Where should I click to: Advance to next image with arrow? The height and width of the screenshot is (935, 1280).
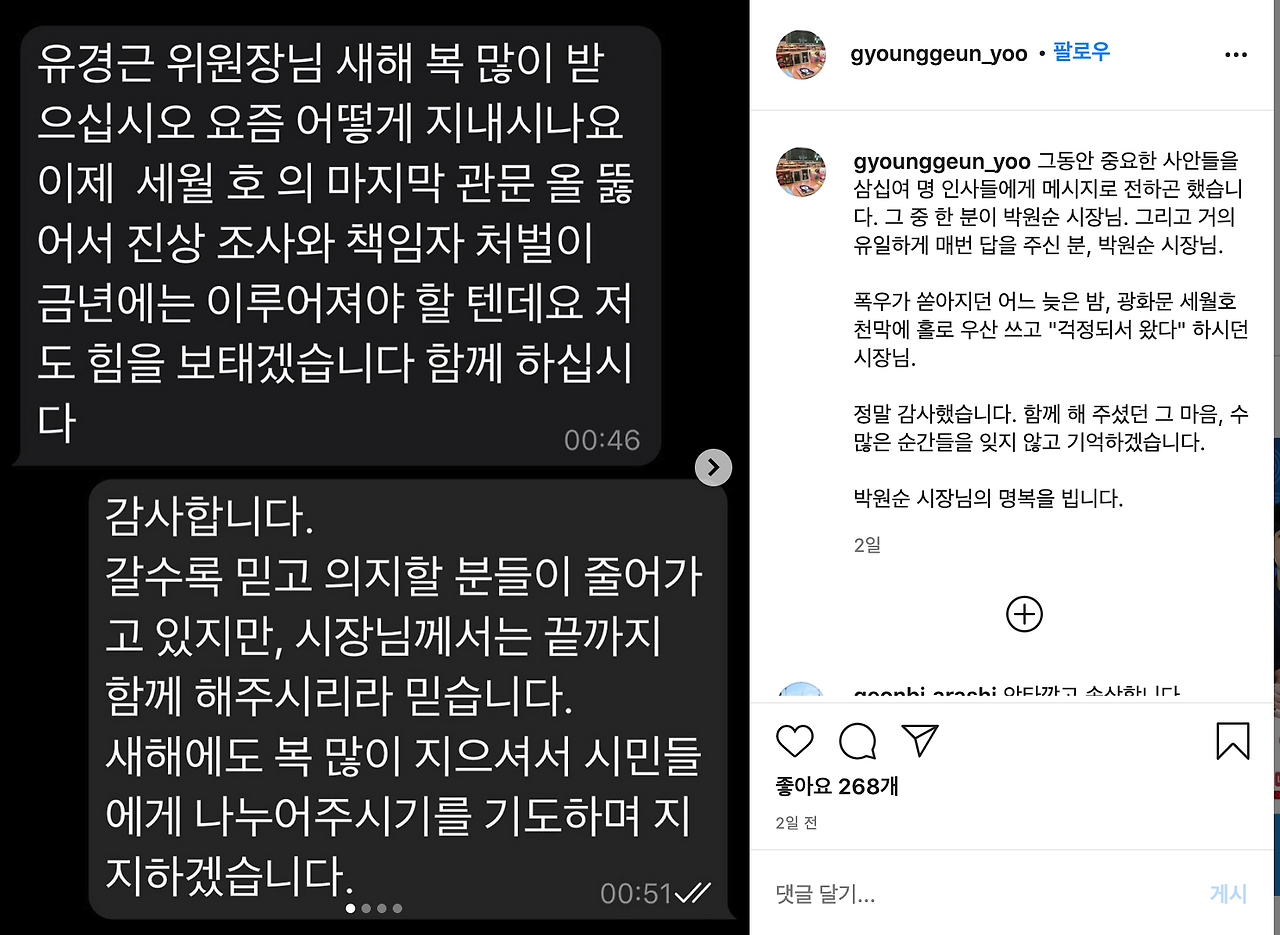[x=713, y=466]
